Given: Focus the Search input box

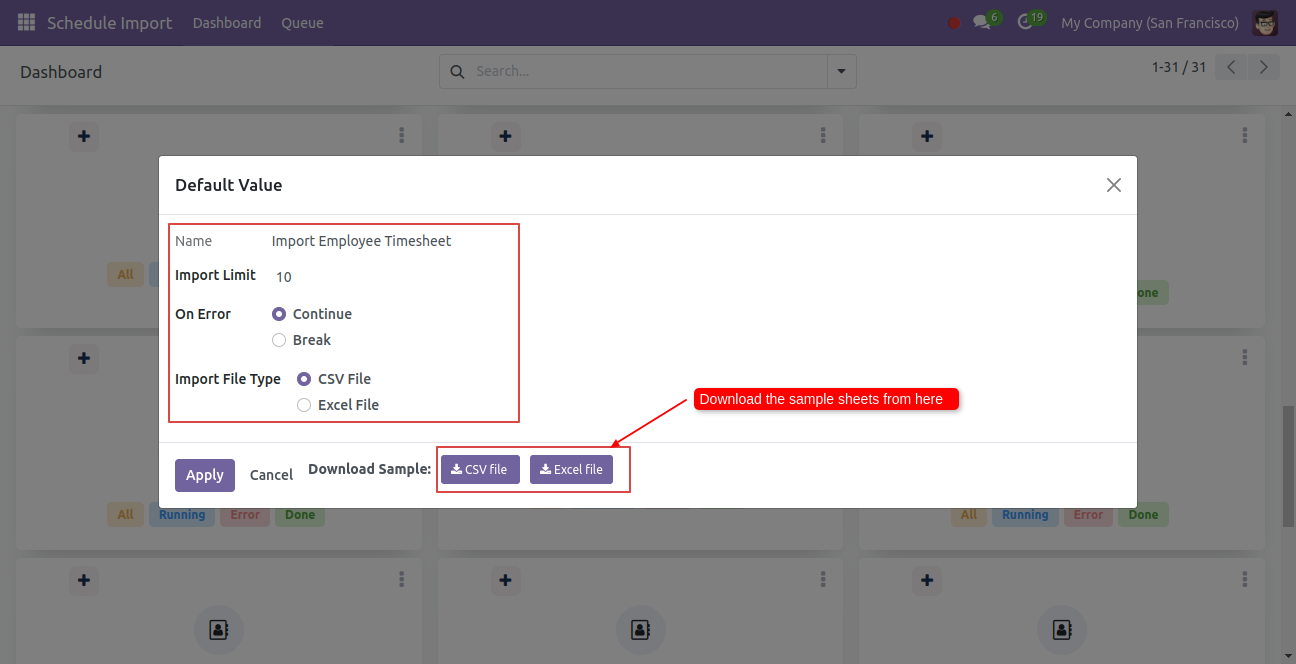Looking at the screenshot, I should [648, 71].
